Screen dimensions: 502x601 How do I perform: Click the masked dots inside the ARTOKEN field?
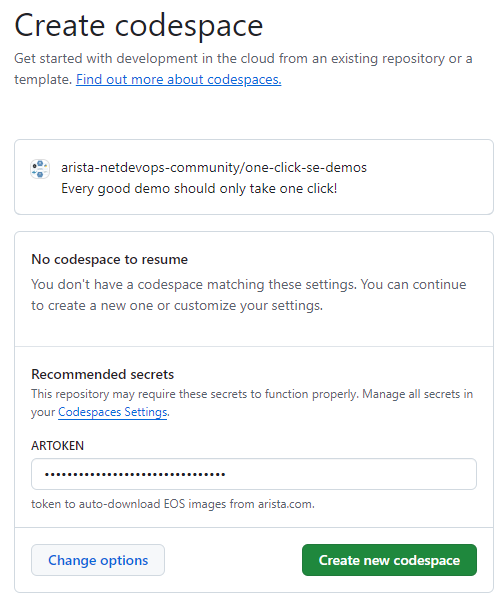click(x=135, y=475)
